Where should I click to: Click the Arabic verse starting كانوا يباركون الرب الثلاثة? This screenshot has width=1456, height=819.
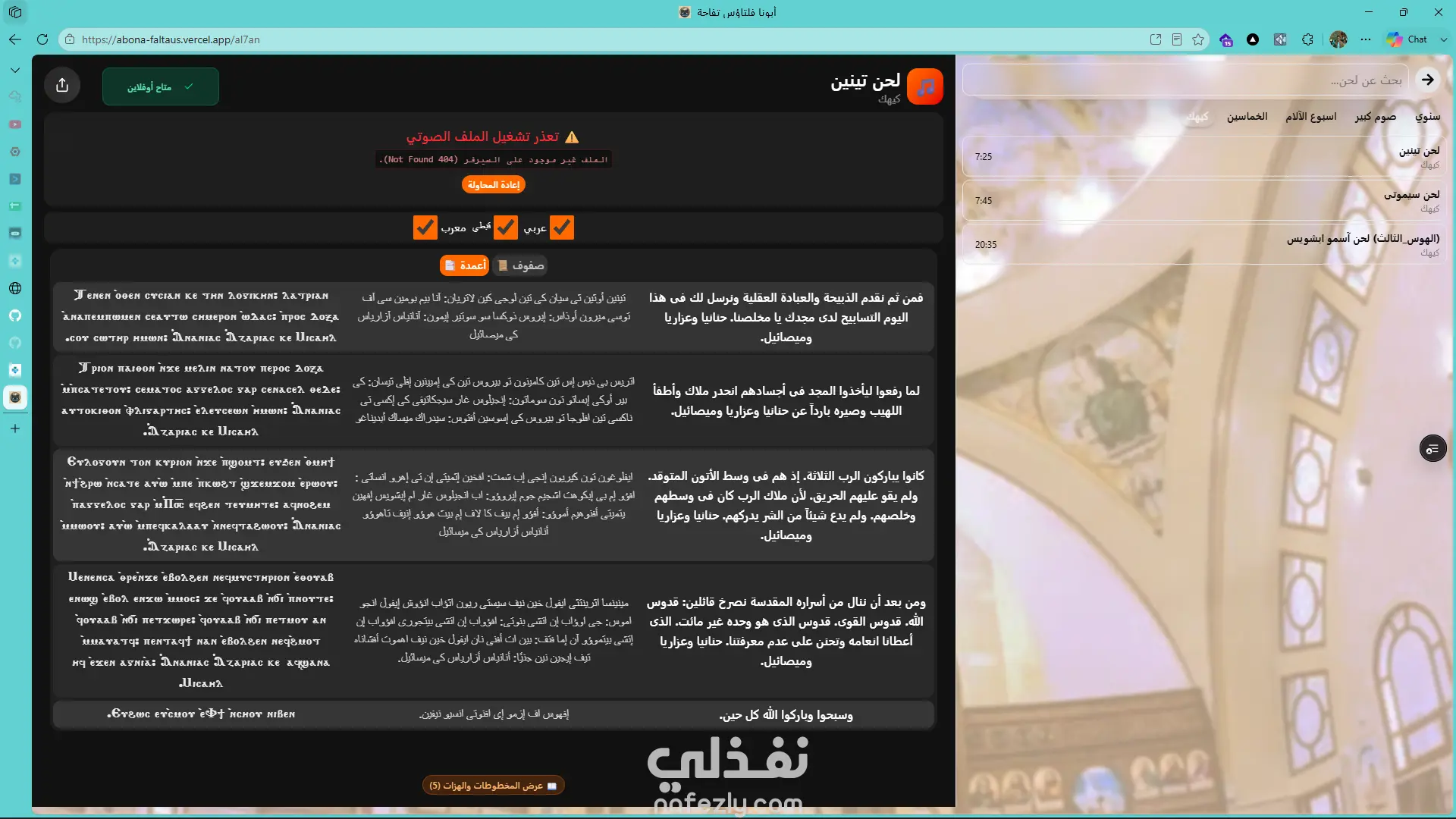click(786, 505)
